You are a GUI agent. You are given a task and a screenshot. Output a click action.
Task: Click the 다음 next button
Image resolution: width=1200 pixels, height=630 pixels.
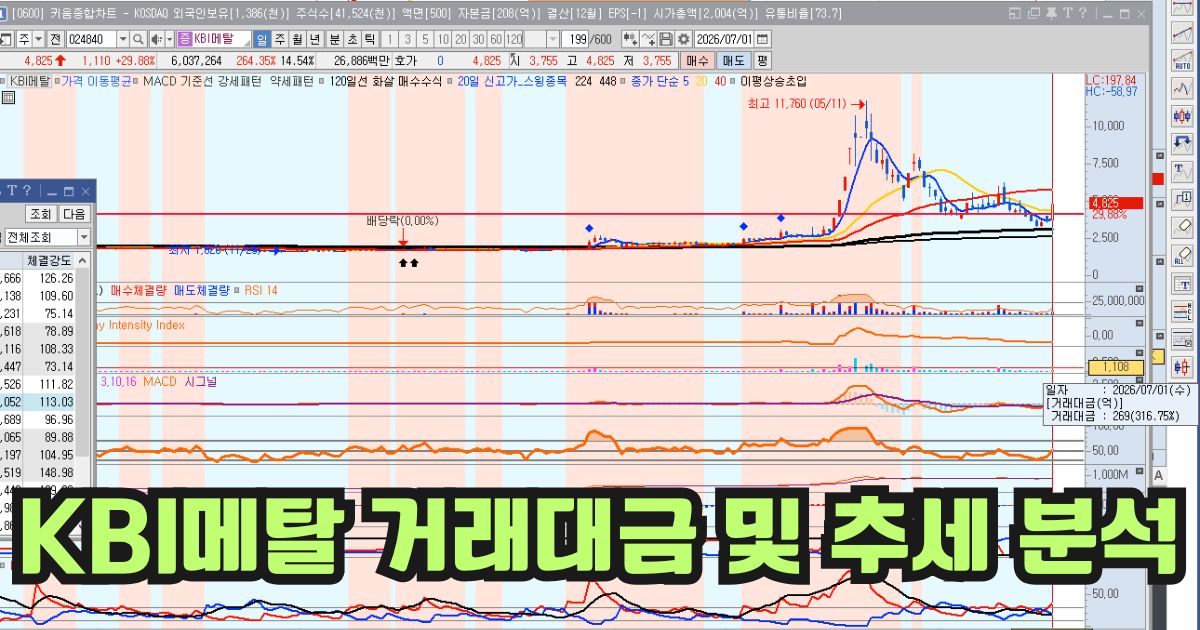point(75,214)
